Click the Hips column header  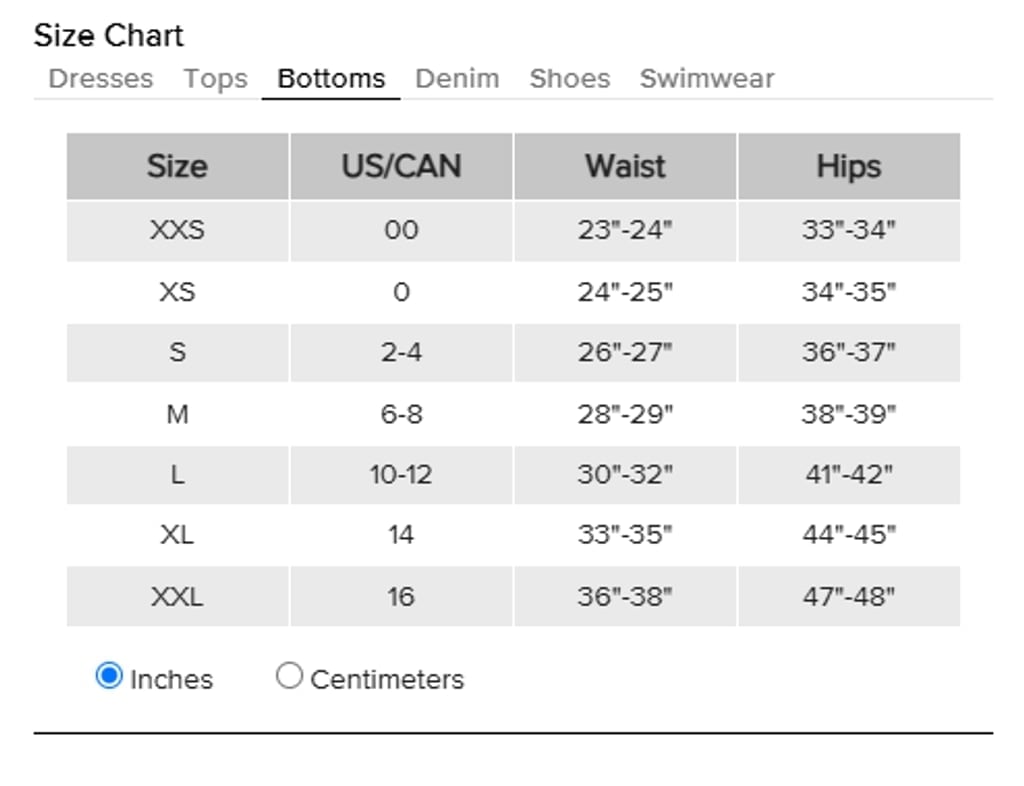point(849,166)
